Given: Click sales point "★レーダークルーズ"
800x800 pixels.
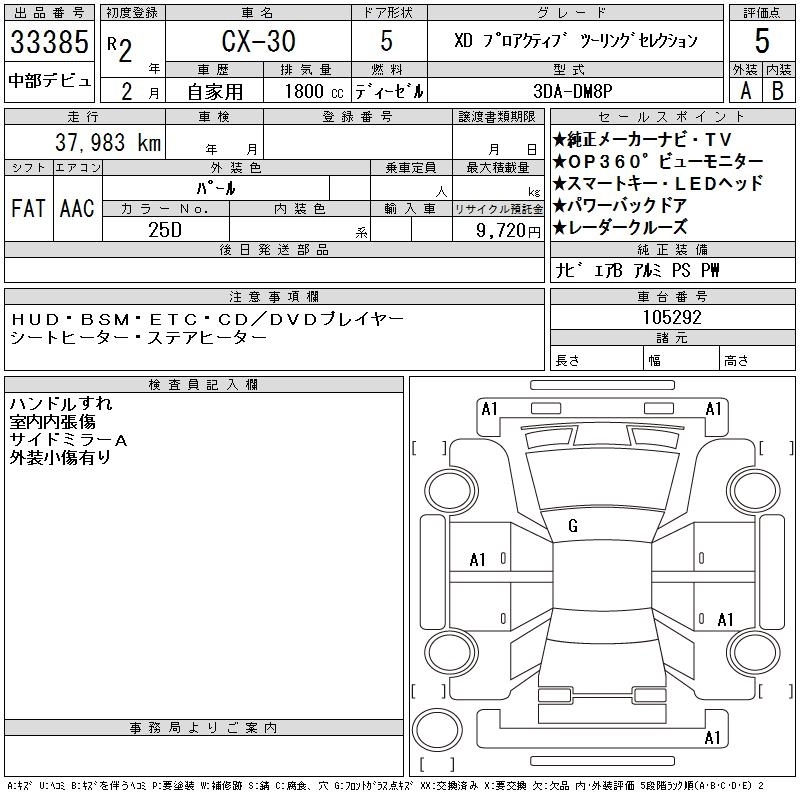Looking at the screenshot, I should (x=619, y=227).
